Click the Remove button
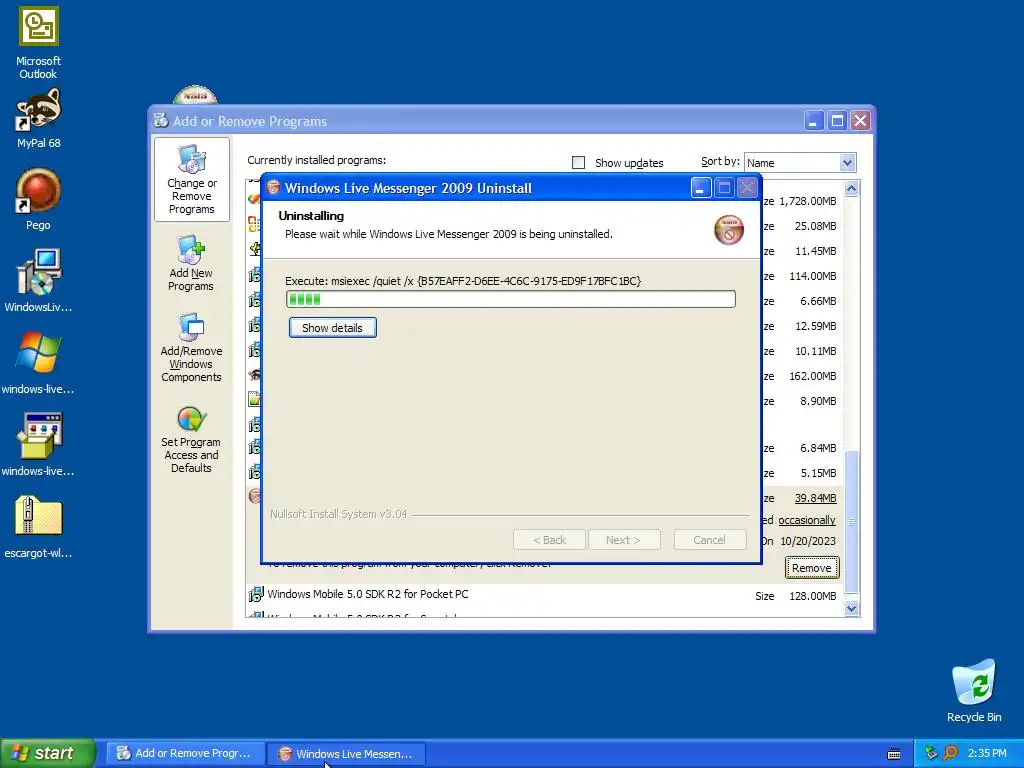The image size is (1024, 768). [812, 568]
